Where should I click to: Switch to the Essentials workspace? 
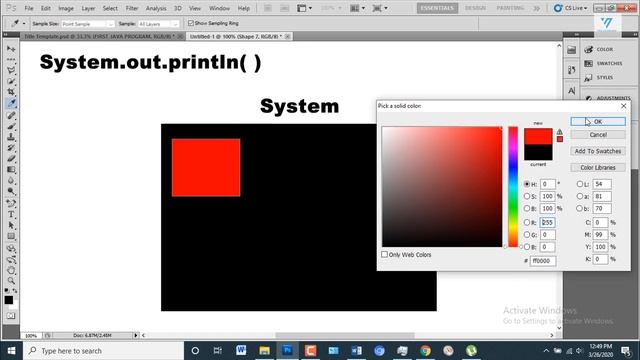(x=437, y=8)
